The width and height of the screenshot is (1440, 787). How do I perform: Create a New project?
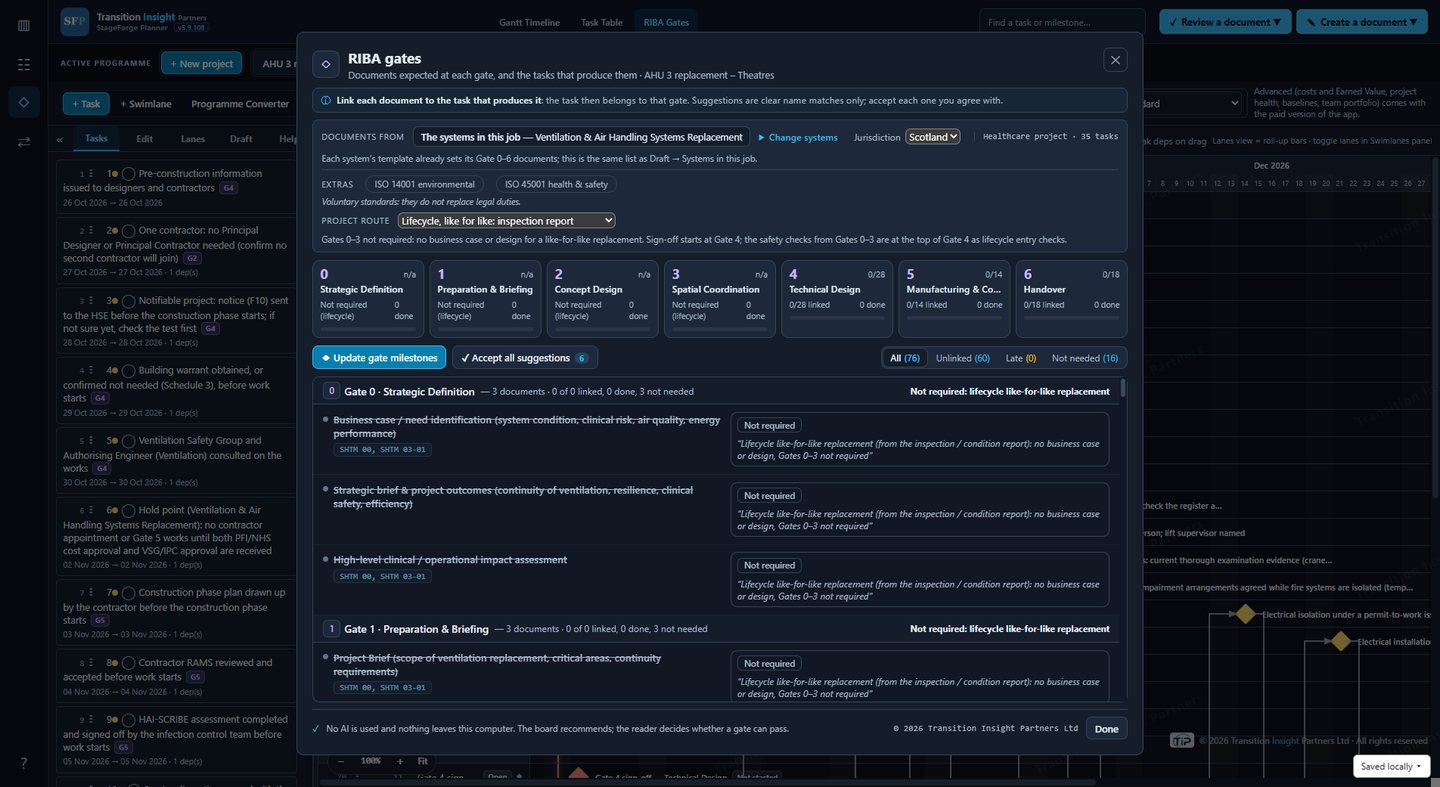(201, 64)
